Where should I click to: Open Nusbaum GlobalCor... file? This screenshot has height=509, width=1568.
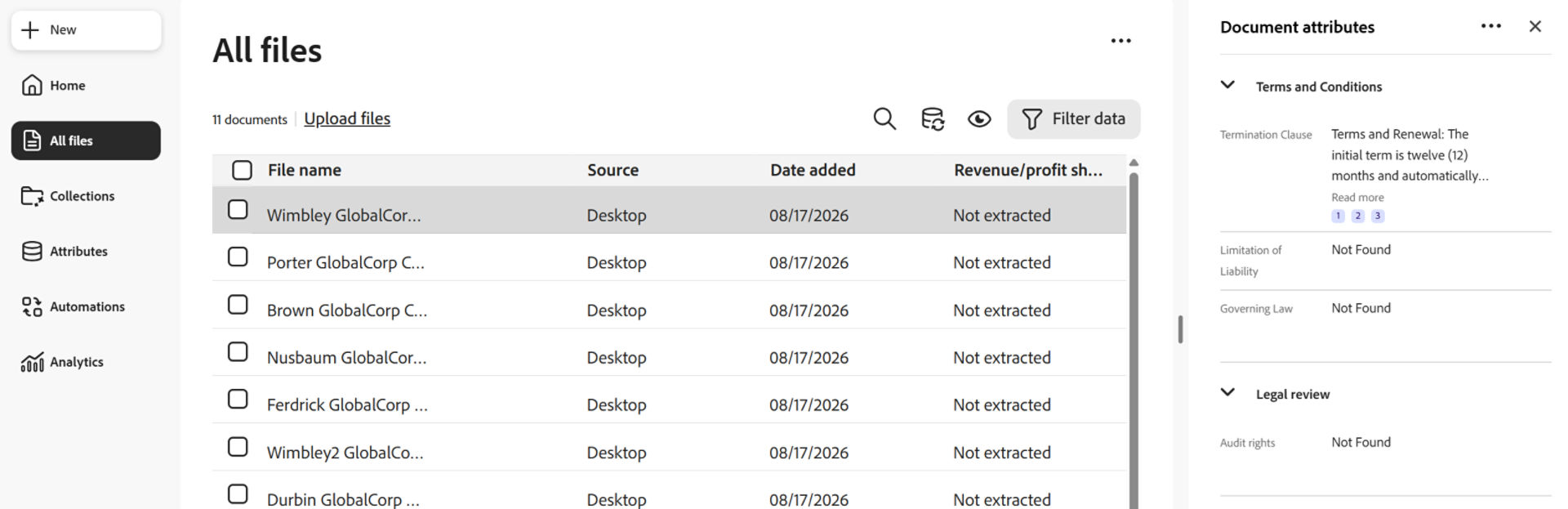346,358
